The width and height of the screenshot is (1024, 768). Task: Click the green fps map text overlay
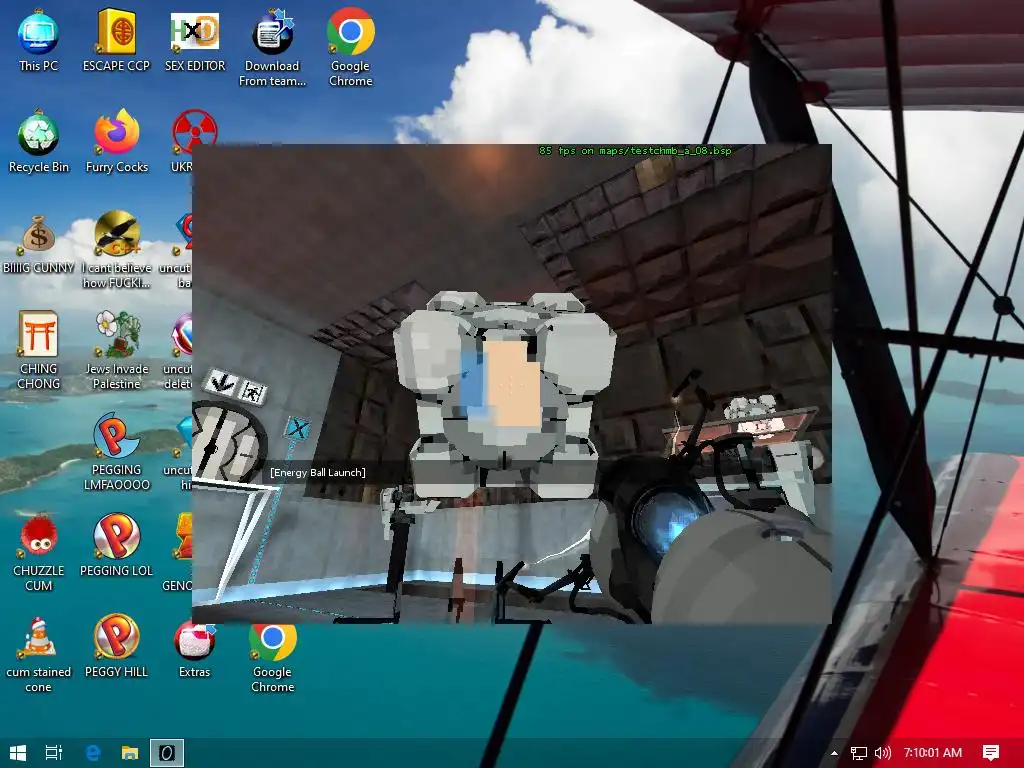click(x=635, y=151)
